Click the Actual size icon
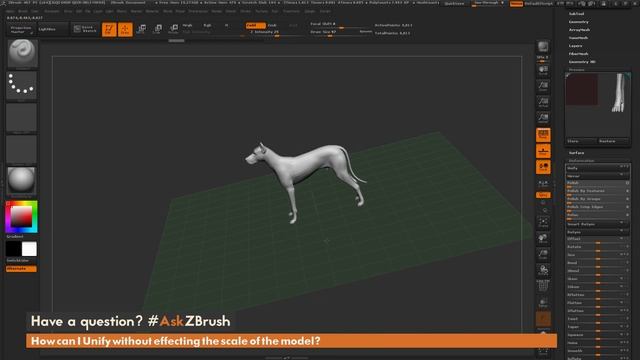This screenshot has height=360, width=640. point(543,102)
